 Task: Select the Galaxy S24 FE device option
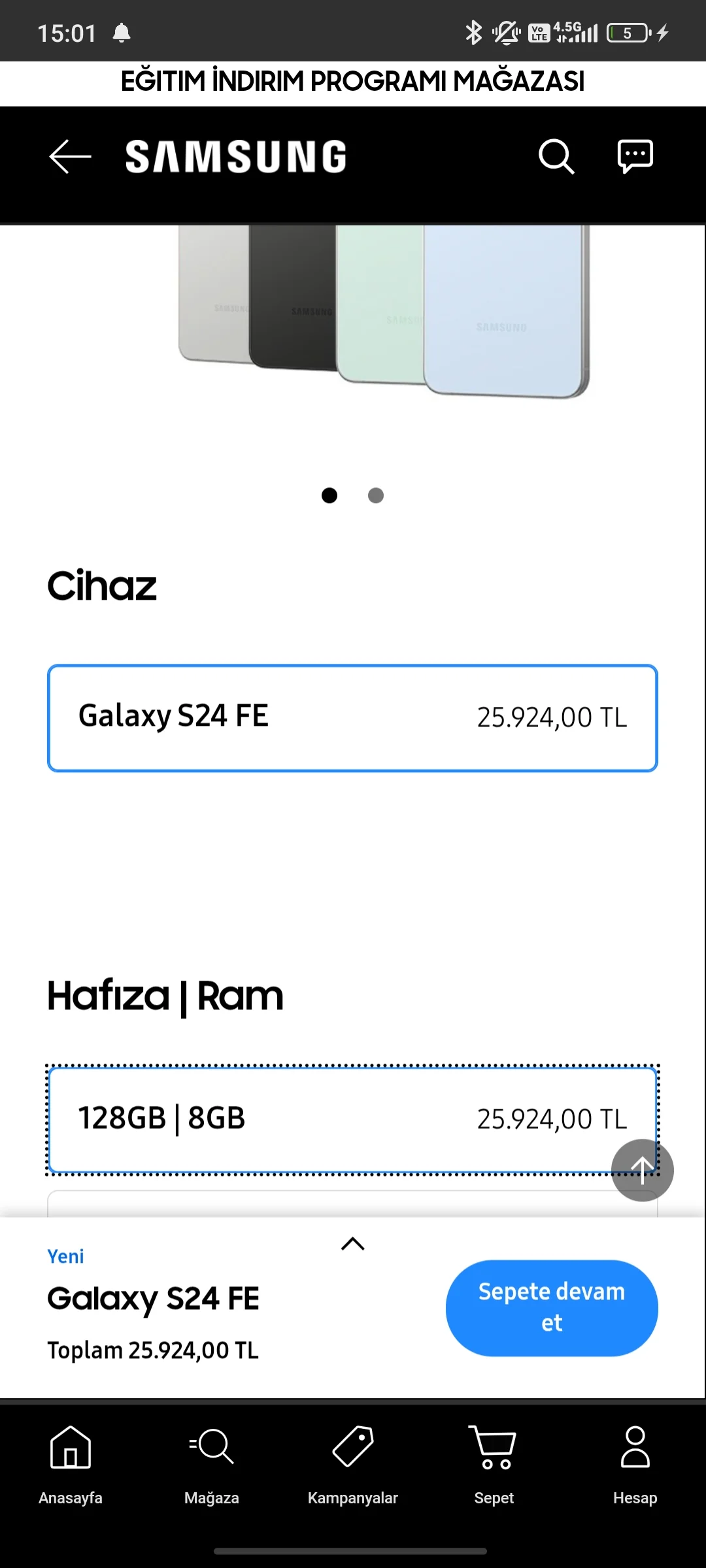[352, 718]
